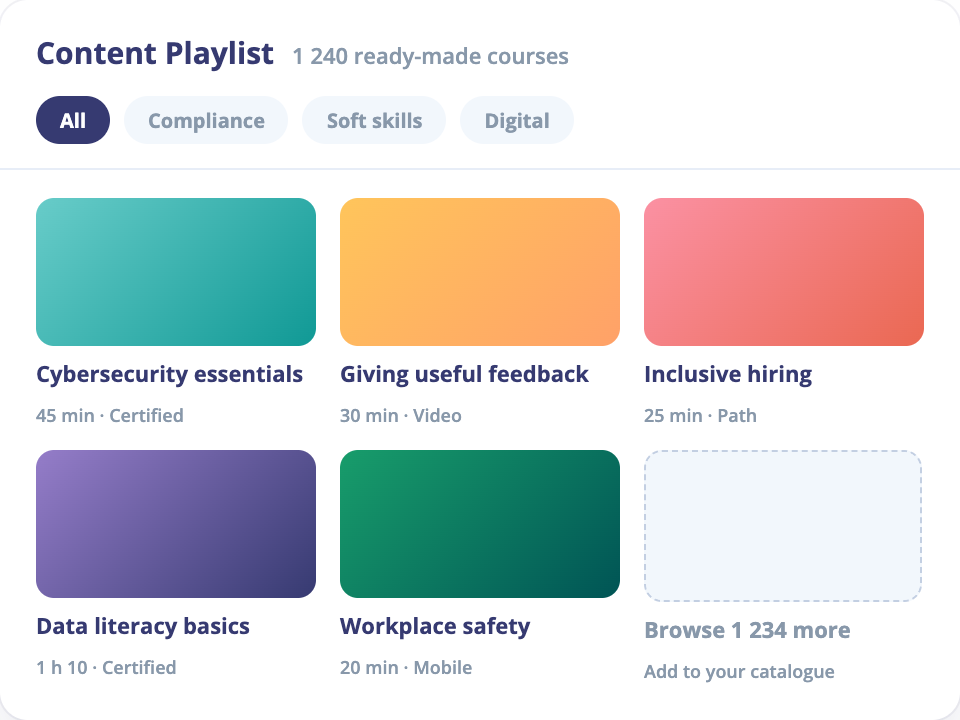Click the Workplace safety course title
This screenshot has height=720, width=960.
435,626
